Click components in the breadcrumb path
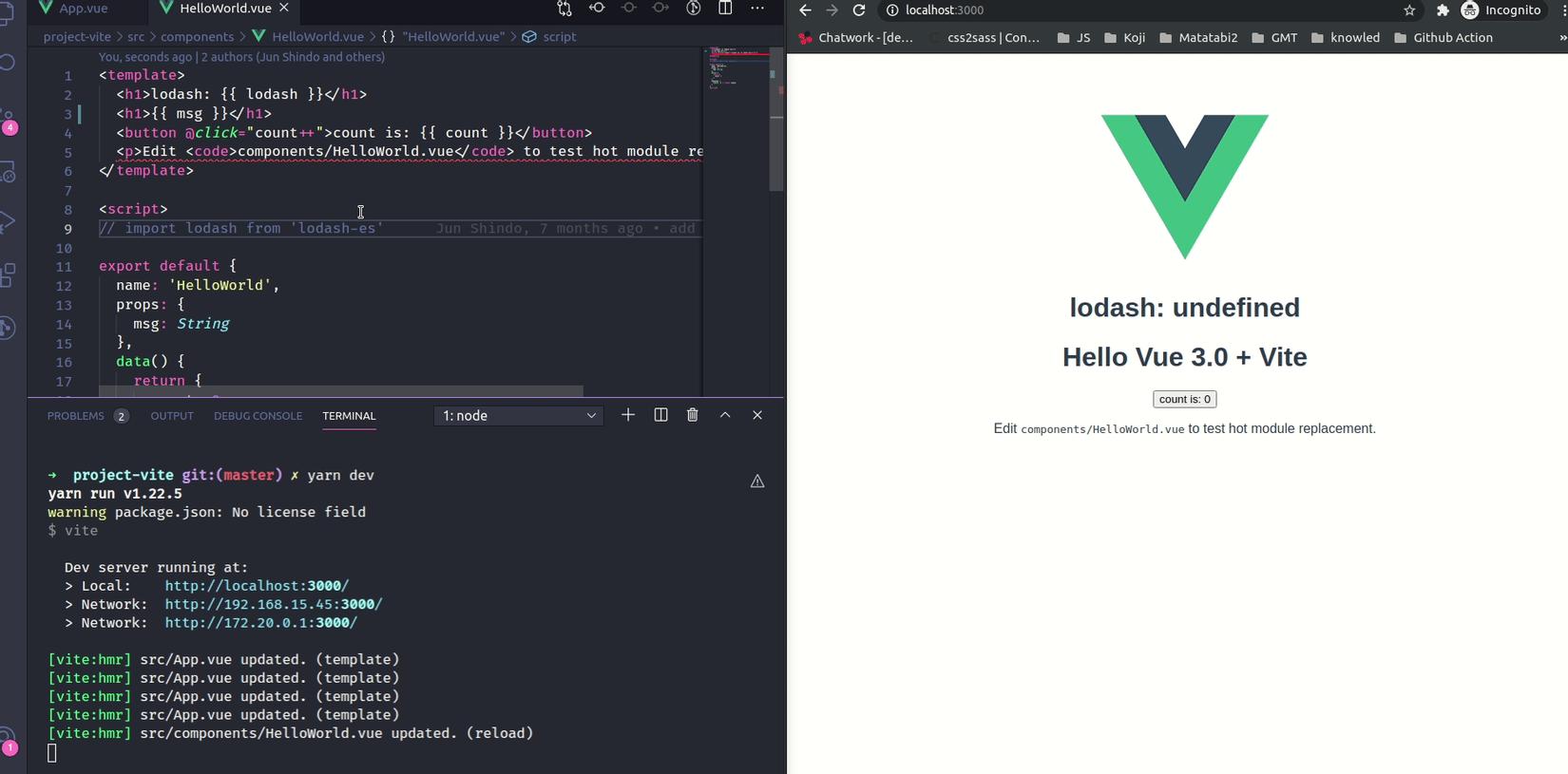Screen dimensions: 1568x774 [197, 36]
